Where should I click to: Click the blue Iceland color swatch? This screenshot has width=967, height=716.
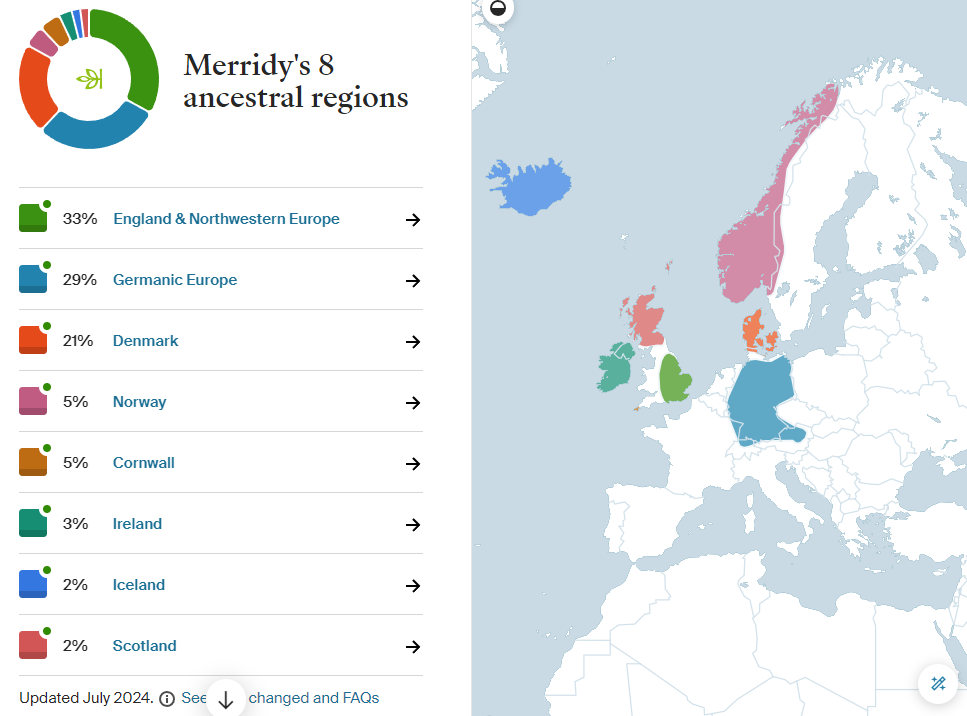(x=33, y=584)
